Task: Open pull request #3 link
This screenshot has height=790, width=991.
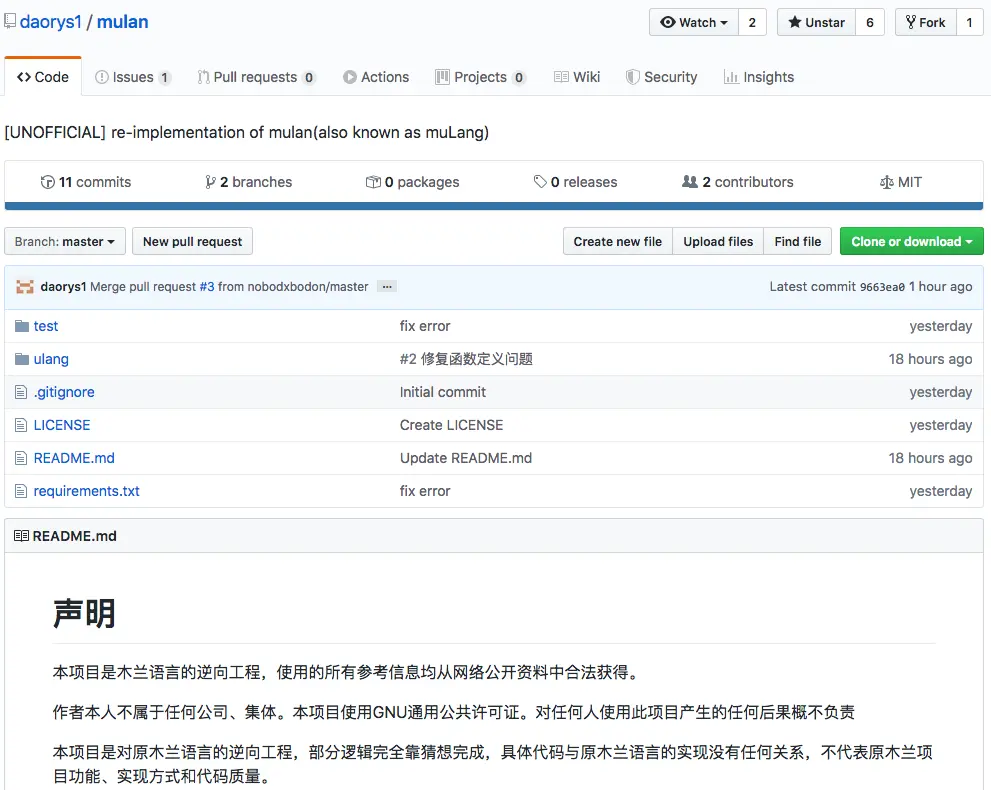Action: click(207, 287)
